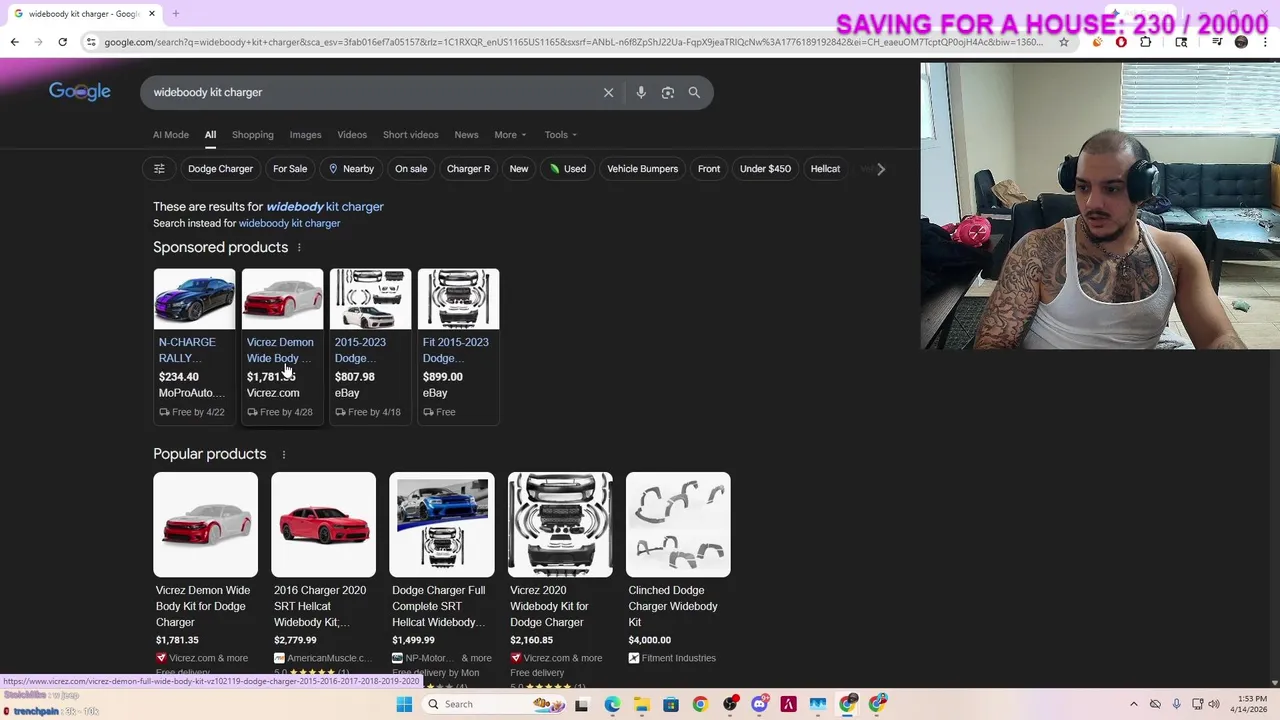Viewport: 1280px width, 720px height.
Task: Apply the Dodge Charger filter chip
Action: pos(221,169)
